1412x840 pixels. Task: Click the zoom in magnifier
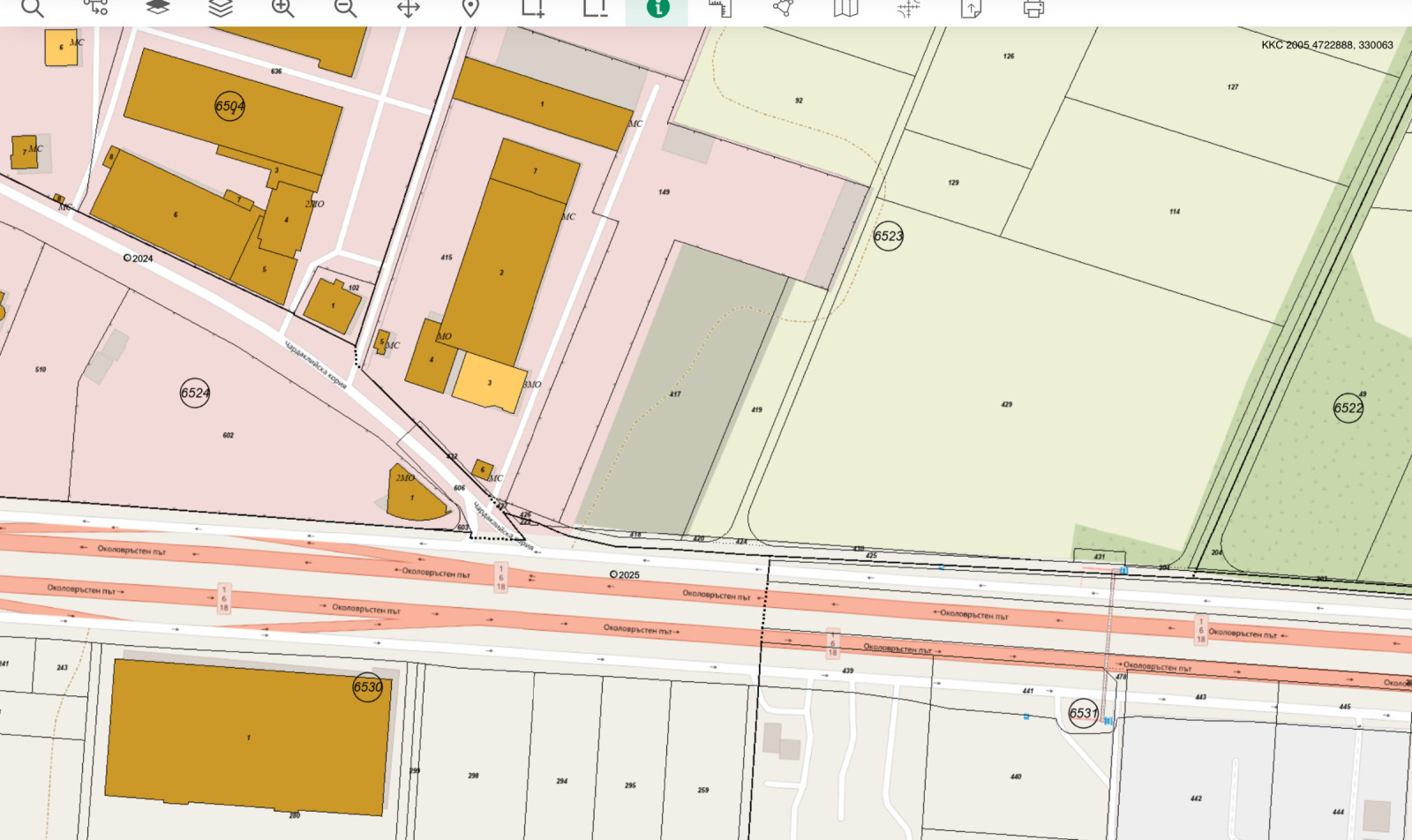coord(283,8)
